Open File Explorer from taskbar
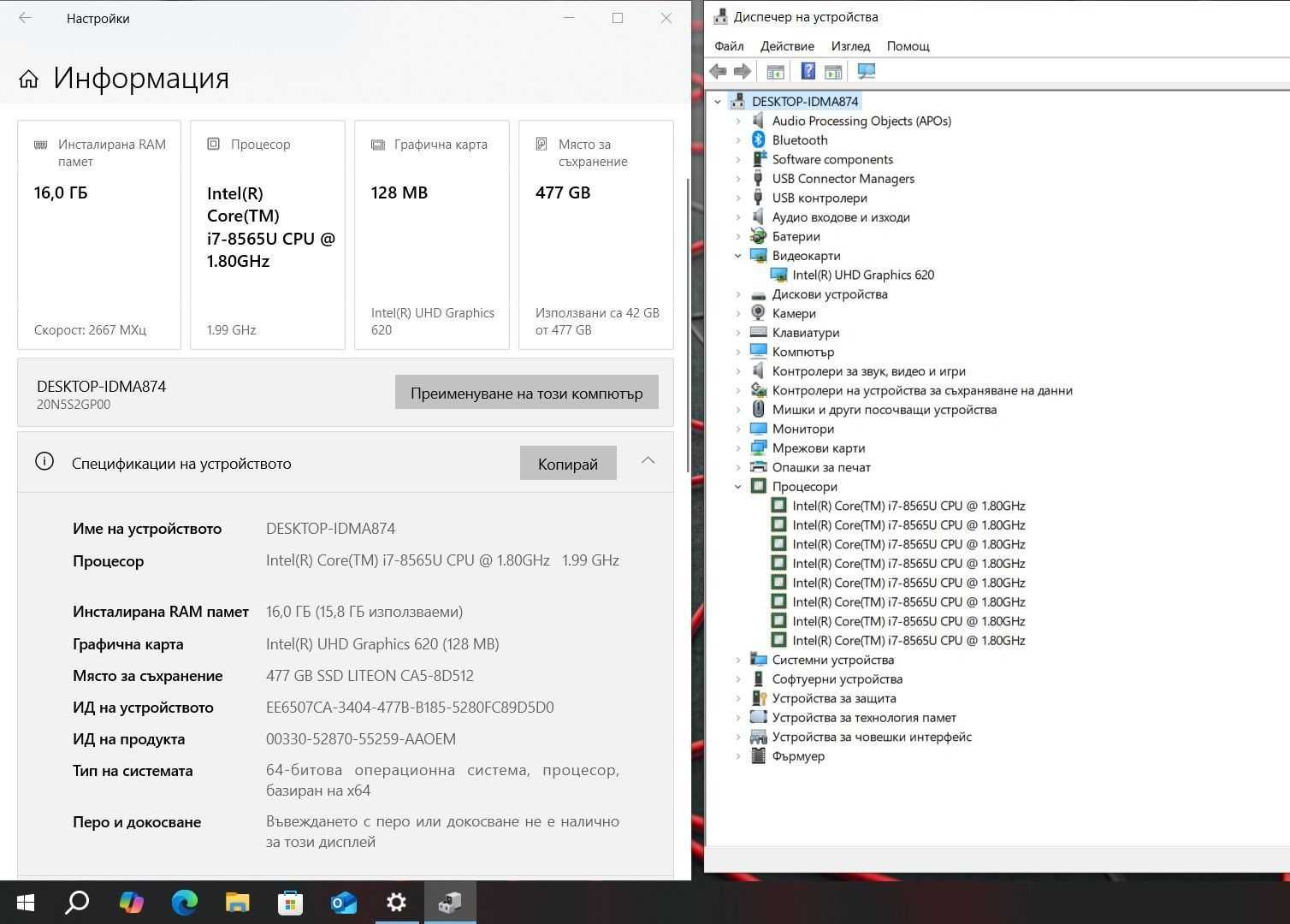 click(237, 902)
